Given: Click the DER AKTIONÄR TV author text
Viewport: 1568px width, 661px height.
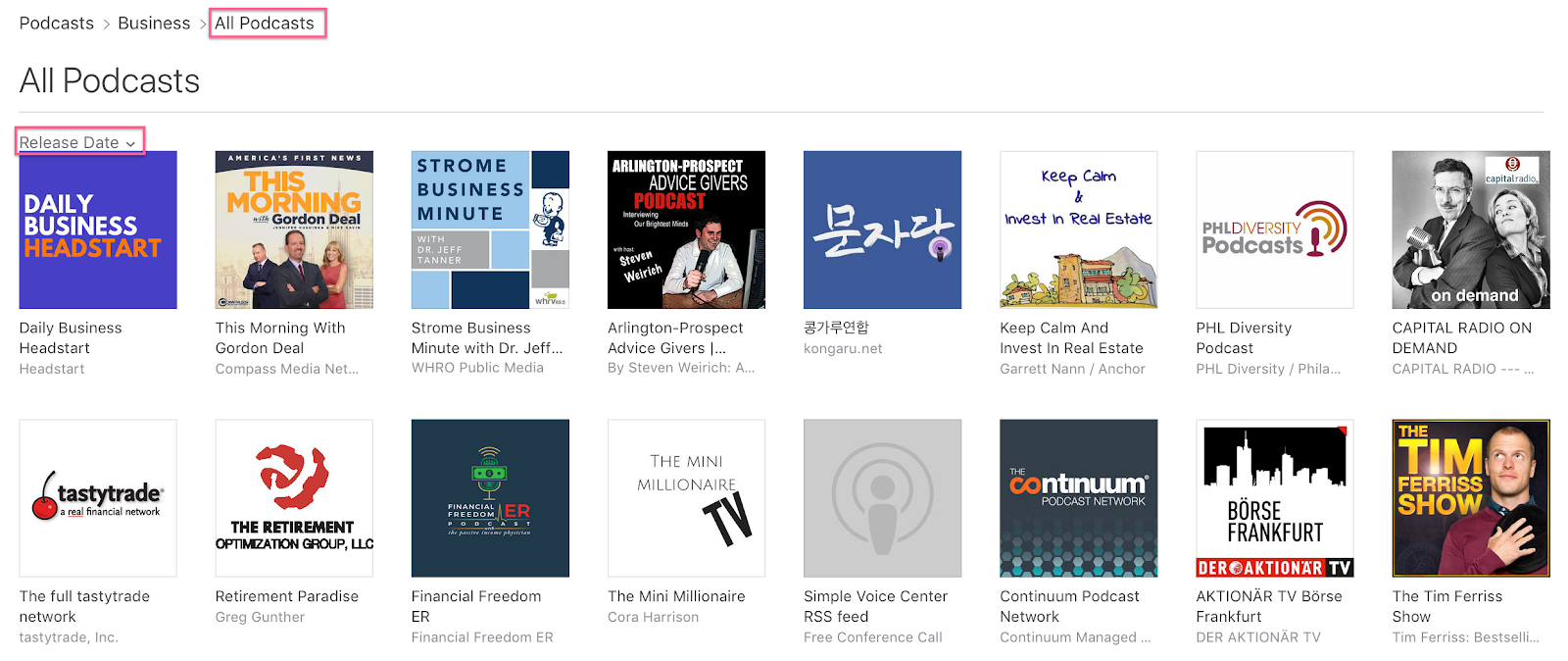Looking at the screenshot, I should (1258, 637).
